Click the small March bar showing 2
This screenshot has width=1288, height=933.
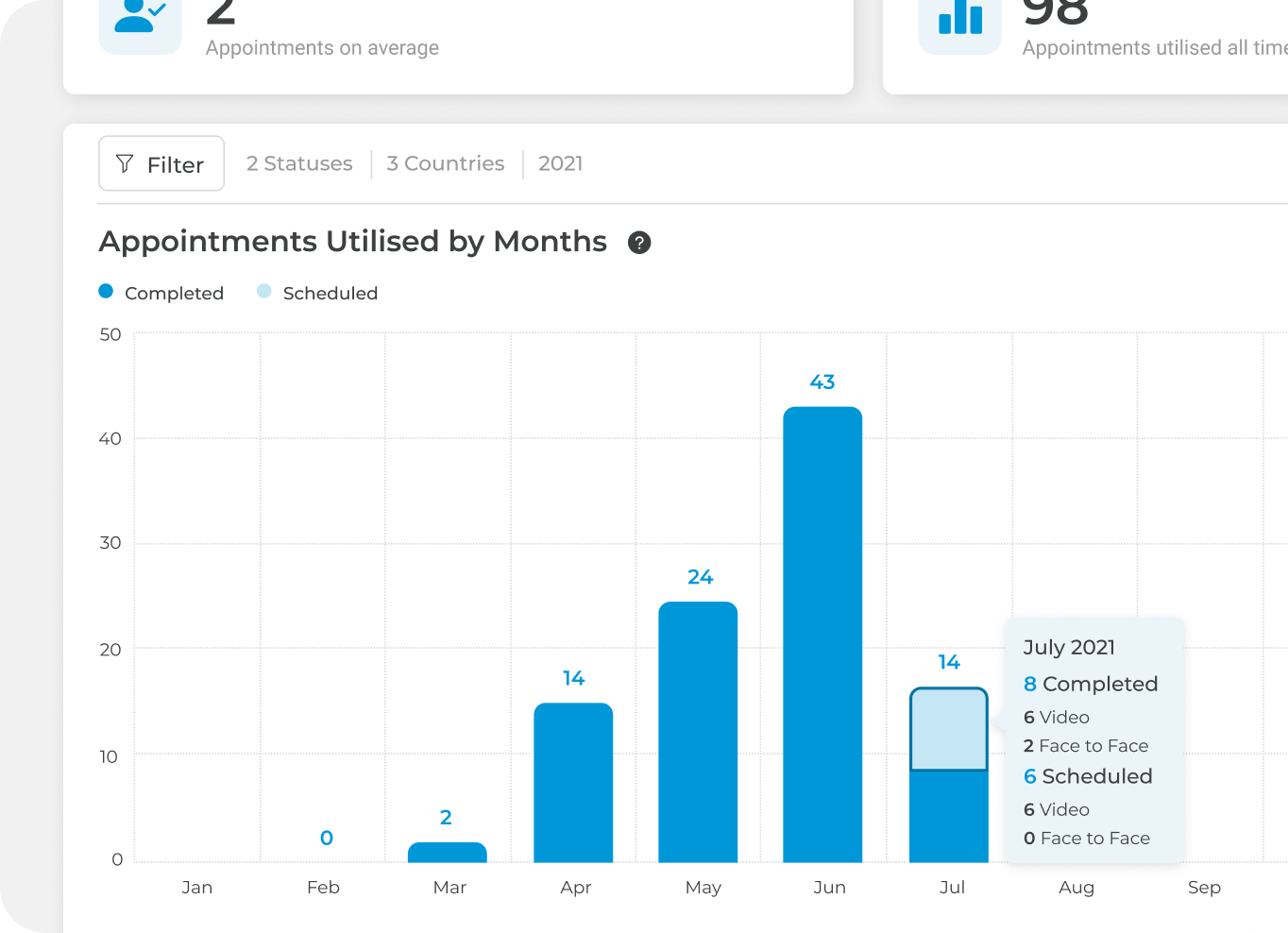447,853
